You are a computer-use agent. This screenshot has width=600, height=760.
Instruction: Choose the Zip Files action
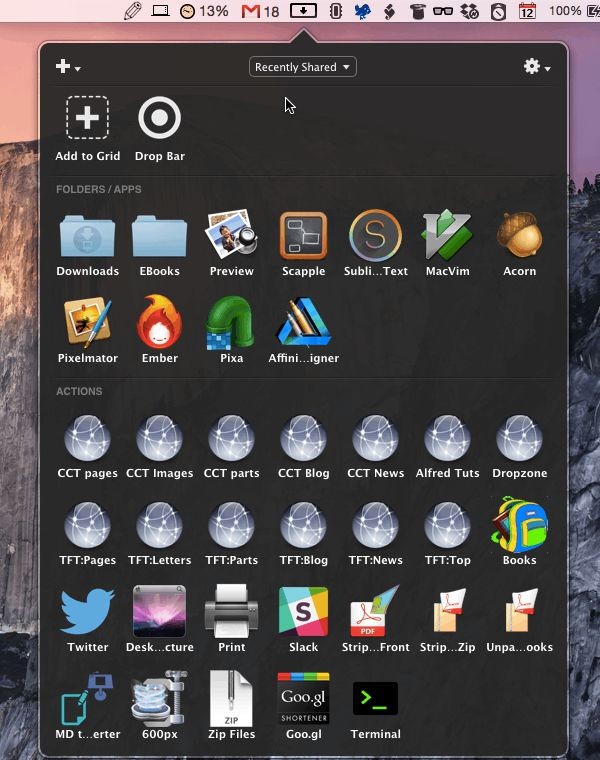(x=232, y=698)
